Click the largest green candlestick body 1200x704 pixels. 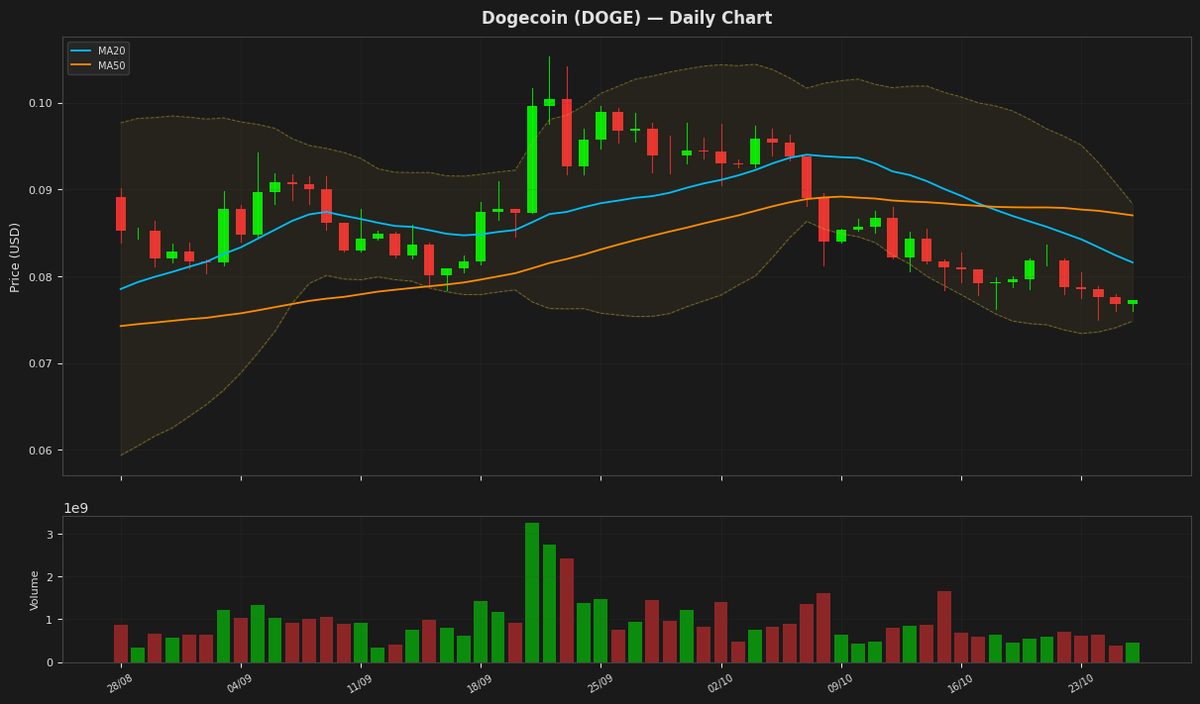coord(532,160)
